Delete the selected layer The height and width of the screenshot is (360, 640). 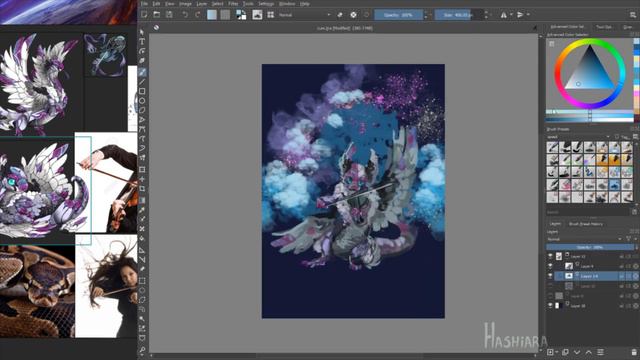(634, 352)
